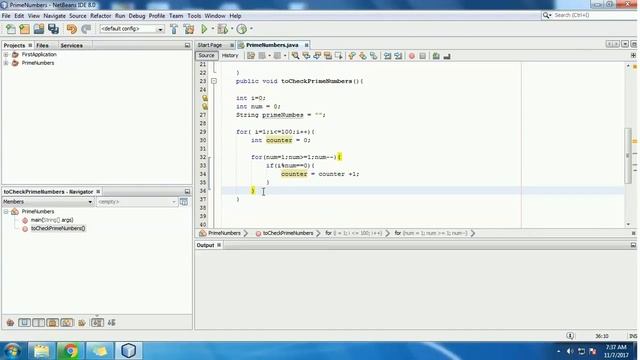Click the Debug Project toolbar icon
This screenshot has width=640, height=360.
click(x=222, y=29)
